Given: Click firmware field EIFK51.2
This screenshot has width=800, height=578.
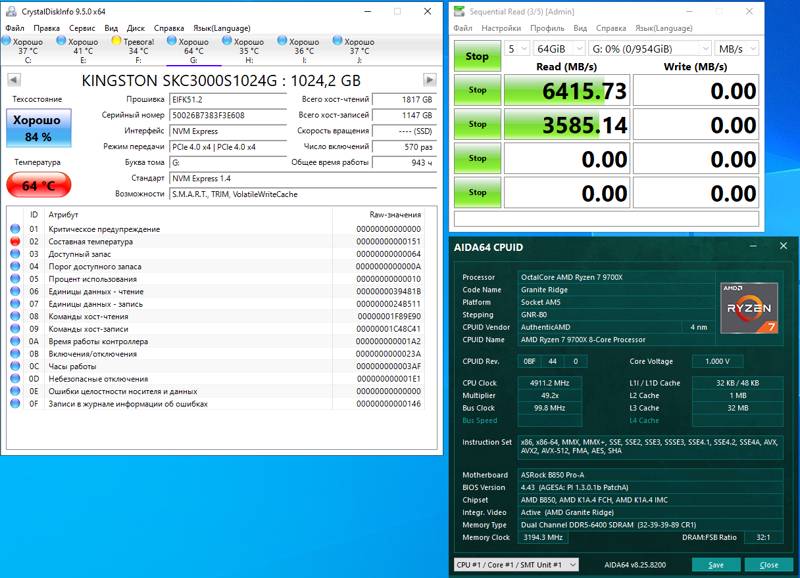Looking at the screenshot, I should click(228, 100).
